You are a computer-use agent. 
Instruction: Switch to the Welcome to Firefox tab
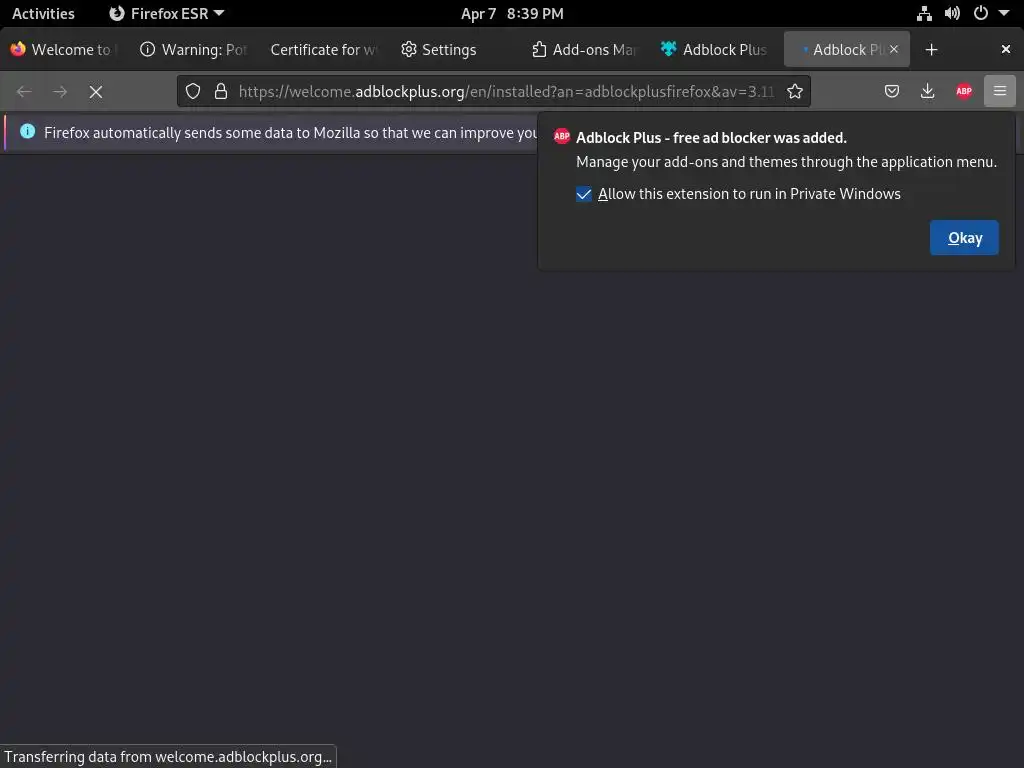pos(64,50)
